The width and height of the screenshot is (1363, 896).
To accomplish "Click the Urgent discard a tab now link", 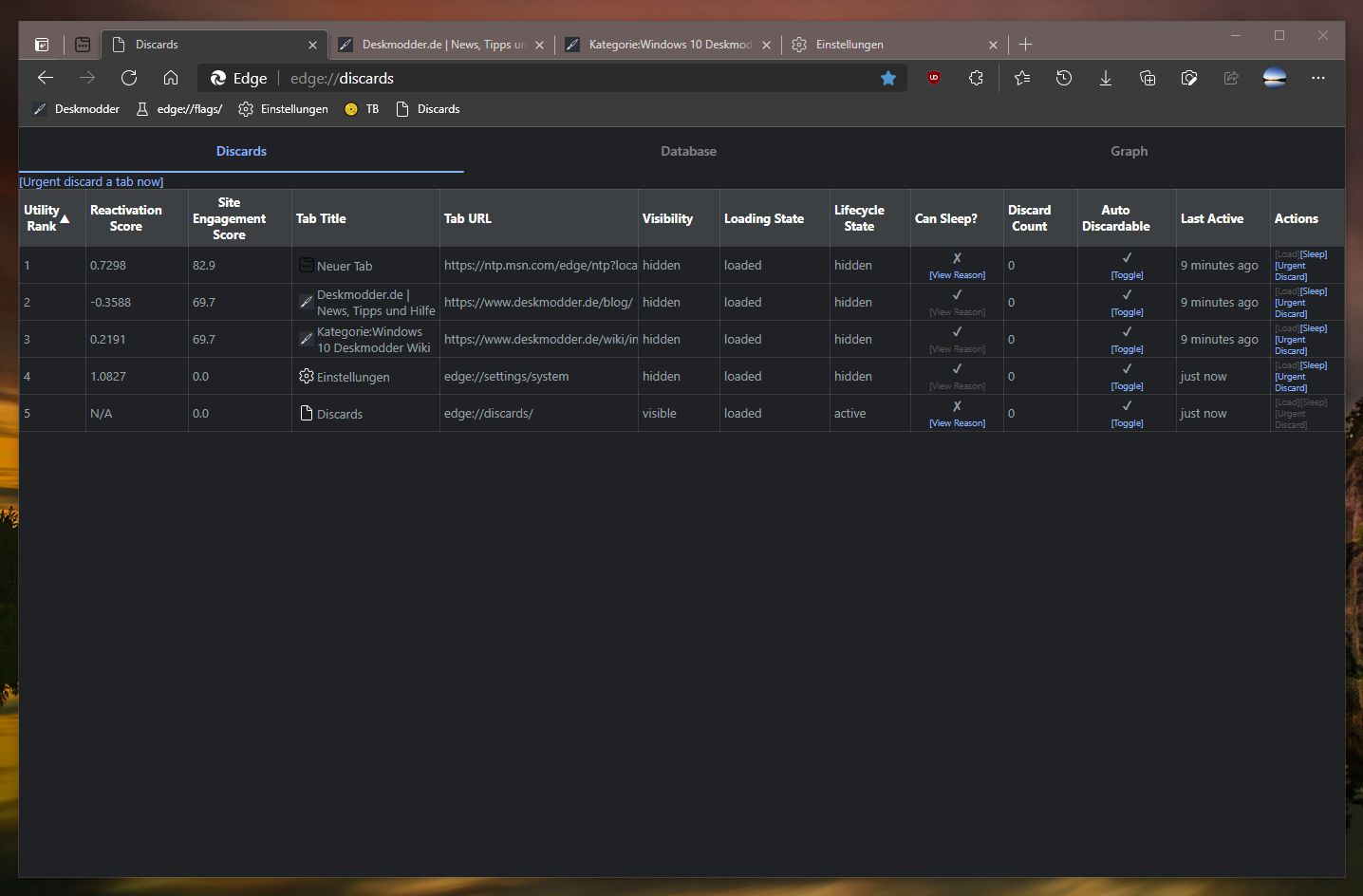I will tap(91, 181).
